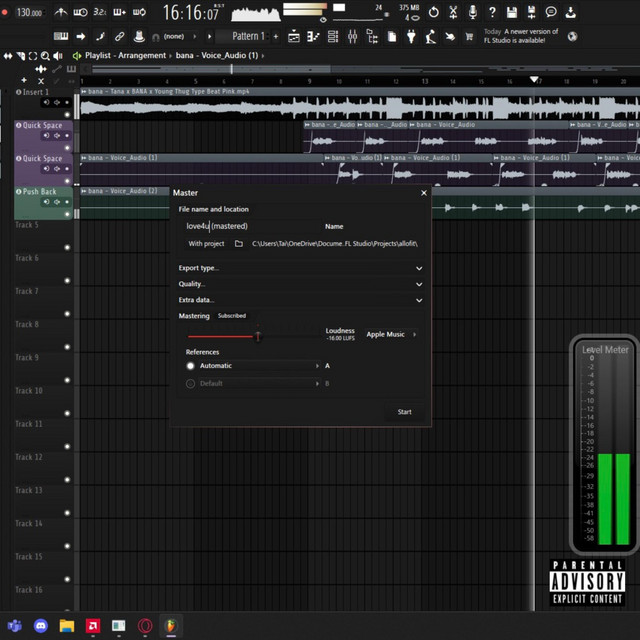Image resolution: width=640 pixels, height=640 pixels.
Task: Toggle the mute dot on Track 16
Action: pyautogui.click(x=67, y=612)
